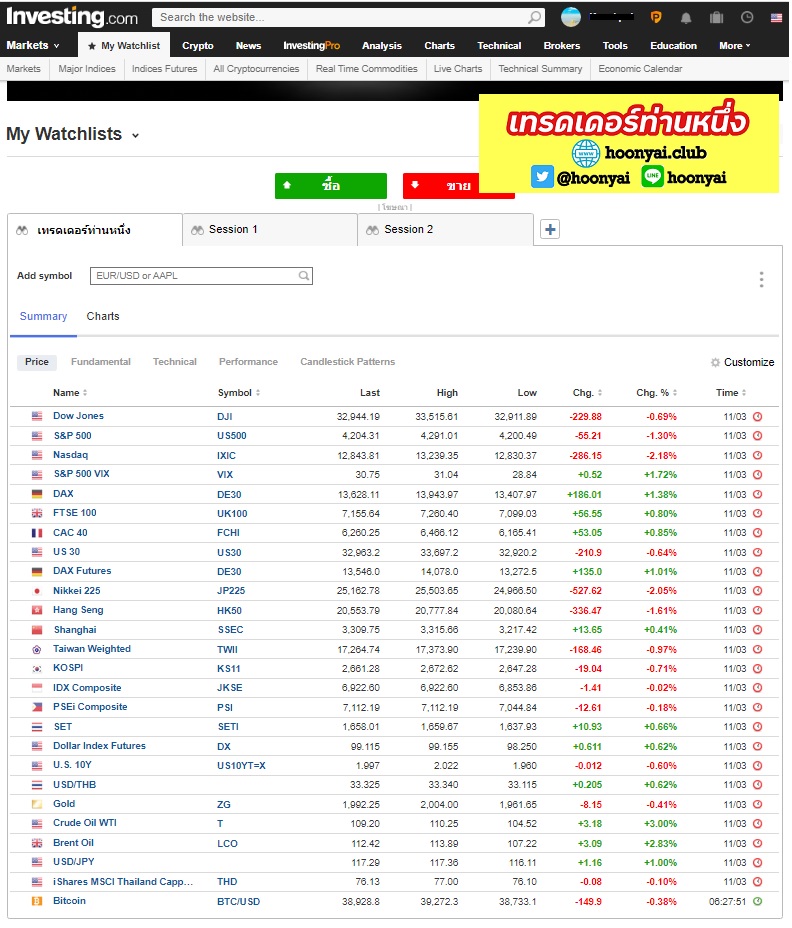Viewport: 792px width, 928px height.
Task: Select the Fundamental data tab
Action: click(x=101, y=362)
